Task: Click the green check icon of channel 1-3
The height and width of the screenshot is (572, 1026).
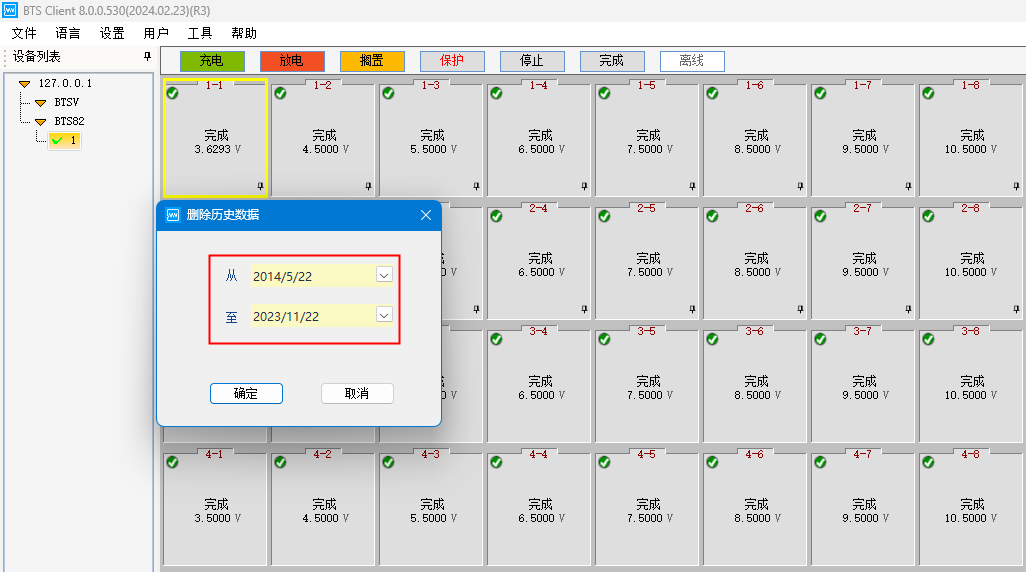Action: tap(388, 94)
